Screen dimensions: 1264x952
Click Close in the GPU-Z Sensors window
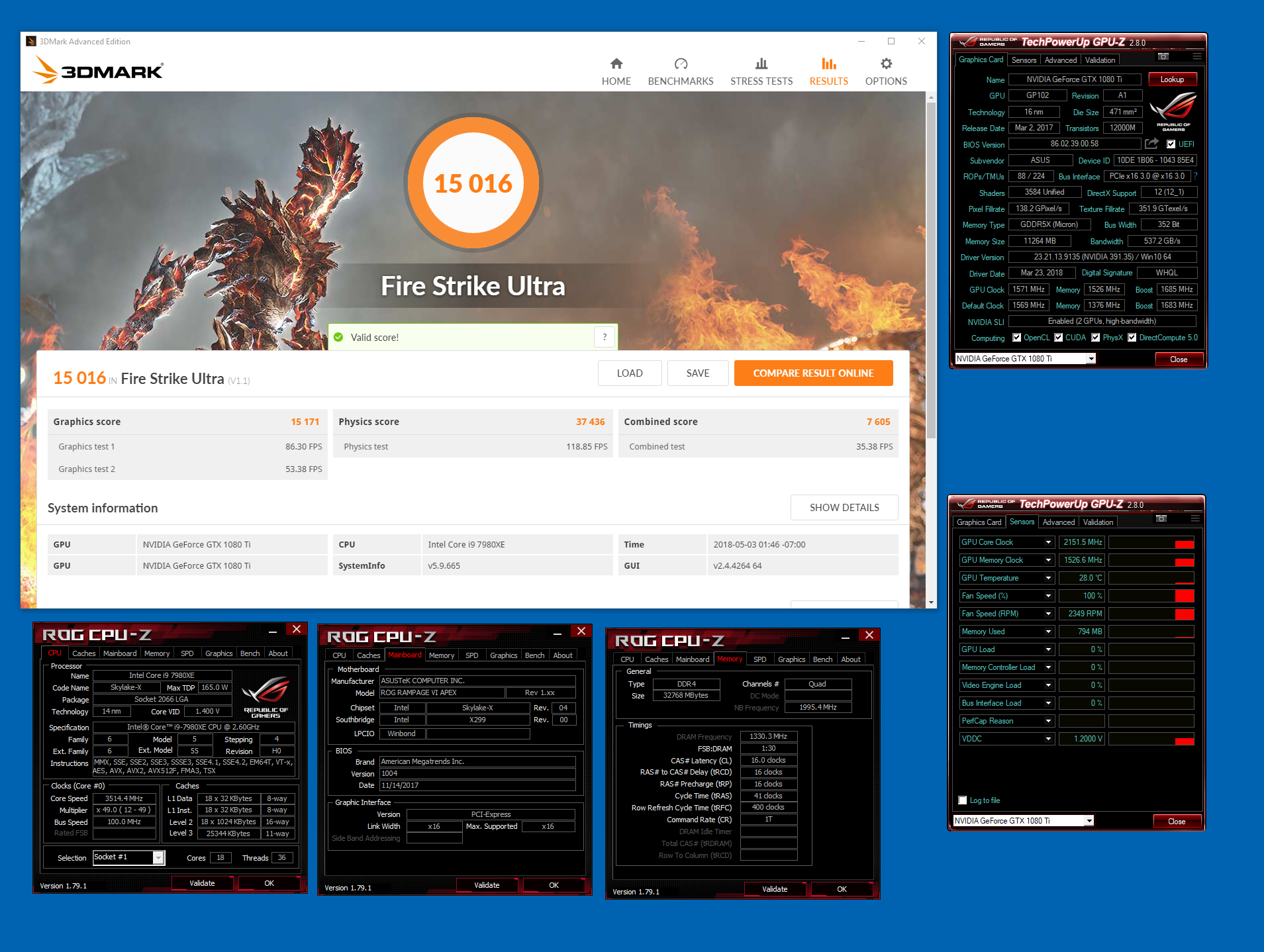1177,822
